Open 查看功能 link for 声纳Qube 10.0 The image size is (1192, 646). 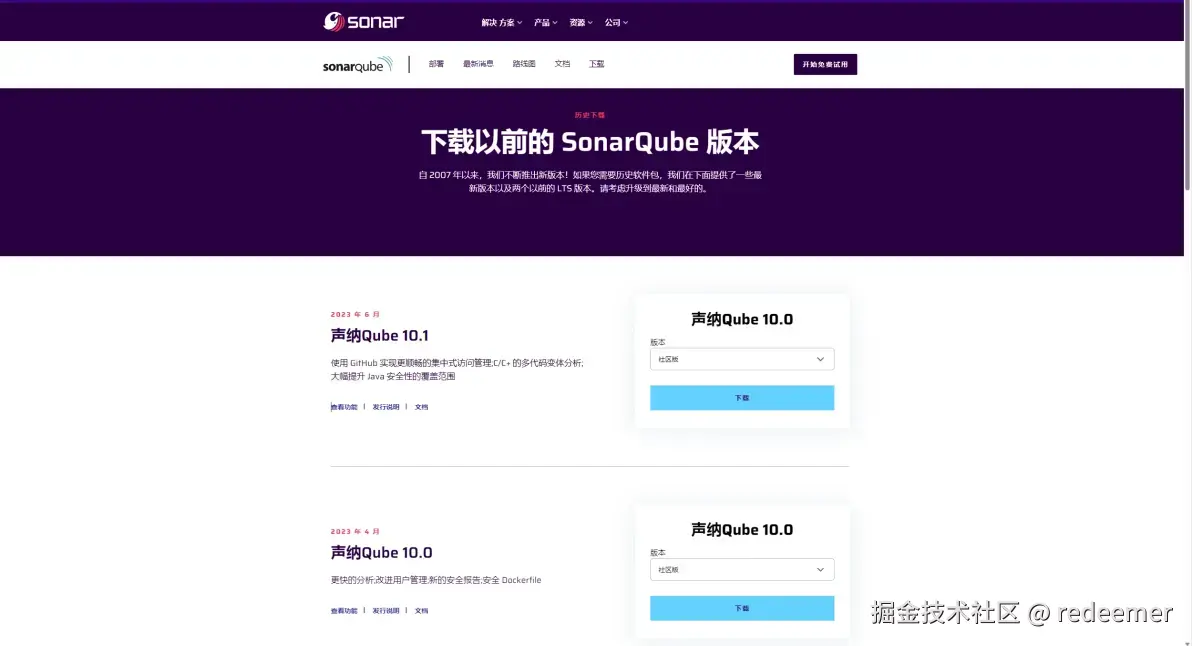pos(344,611)
